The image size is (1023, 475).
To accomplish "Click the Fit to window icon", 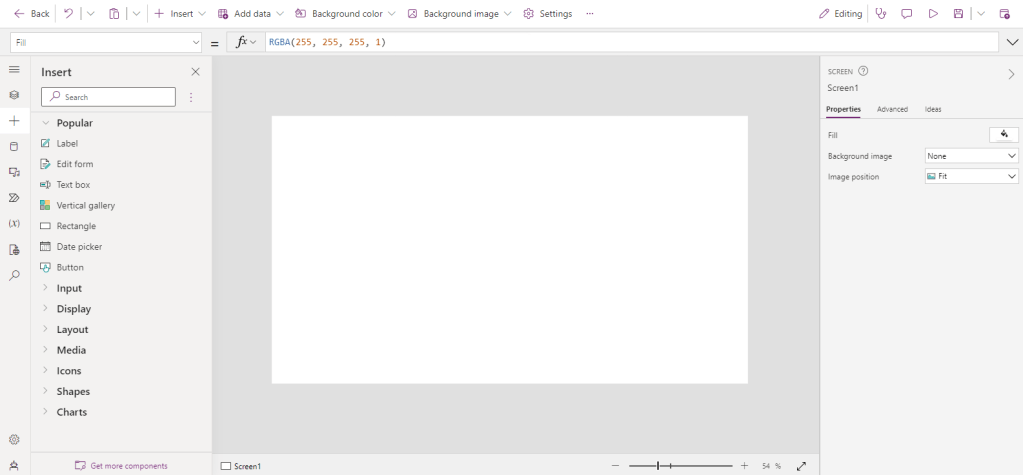I will [801, 466].
